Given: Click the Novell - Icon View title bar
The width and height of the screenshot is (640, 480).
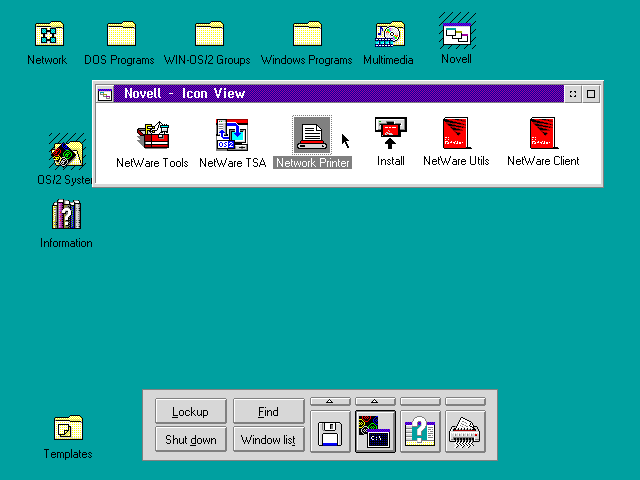Looking at the screenshot, I should pyautogui.click(x=338, y=94).
